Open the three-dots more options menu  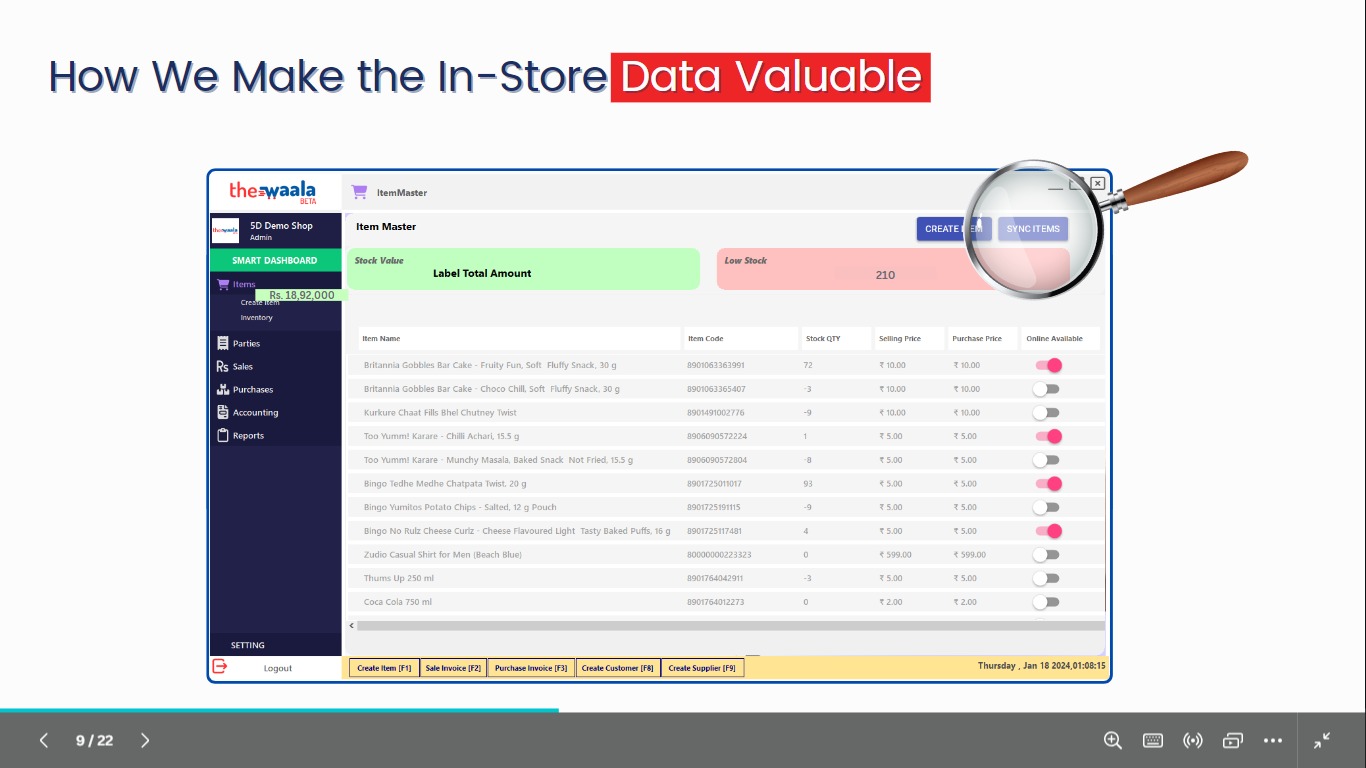(x=1272, y=740)
